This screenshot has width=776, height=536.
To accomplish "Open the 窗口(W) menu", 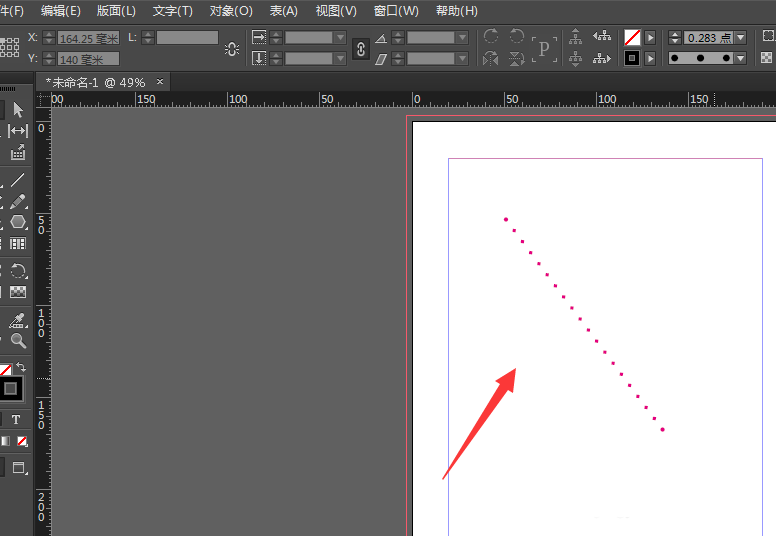I will [396, 11].
